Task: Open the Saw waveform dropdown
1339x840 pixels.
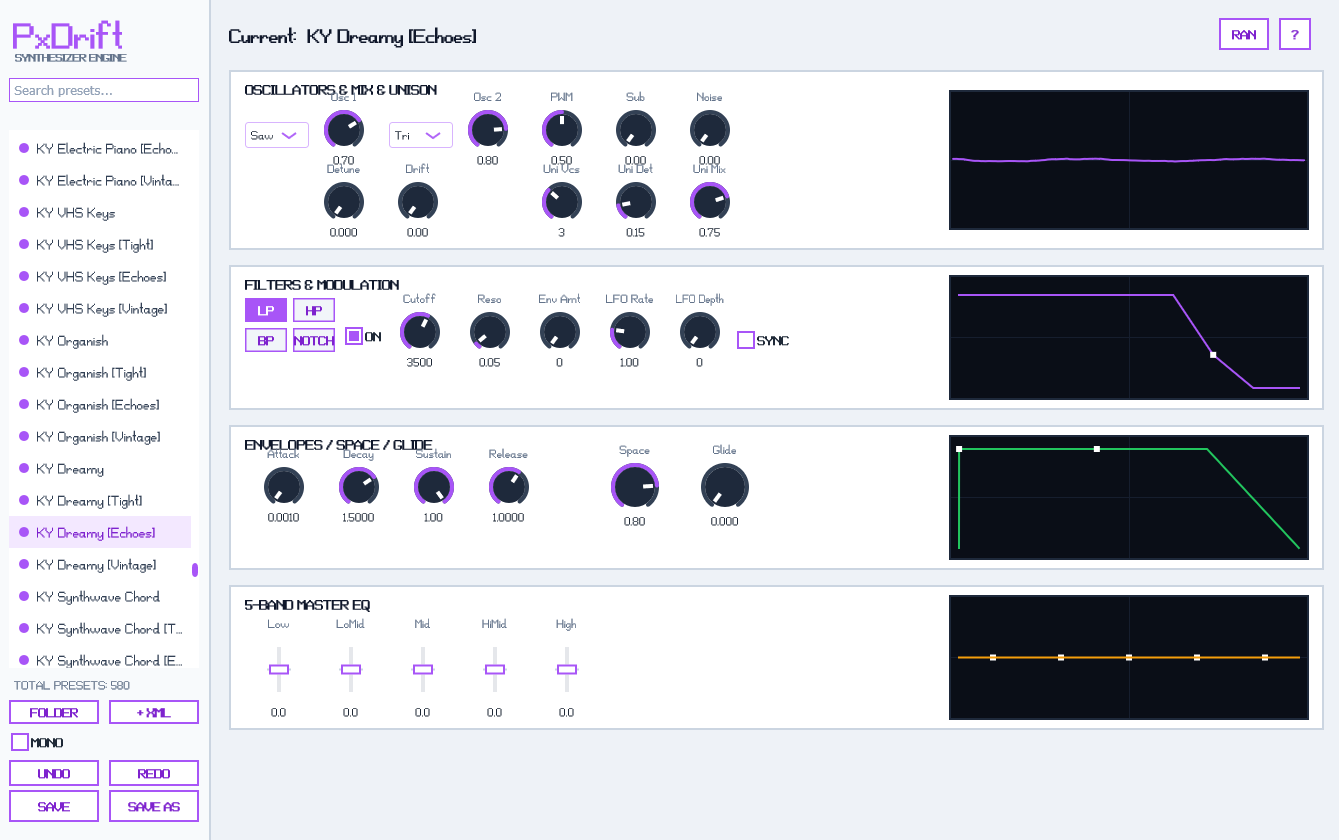Action: coord(277,135)
